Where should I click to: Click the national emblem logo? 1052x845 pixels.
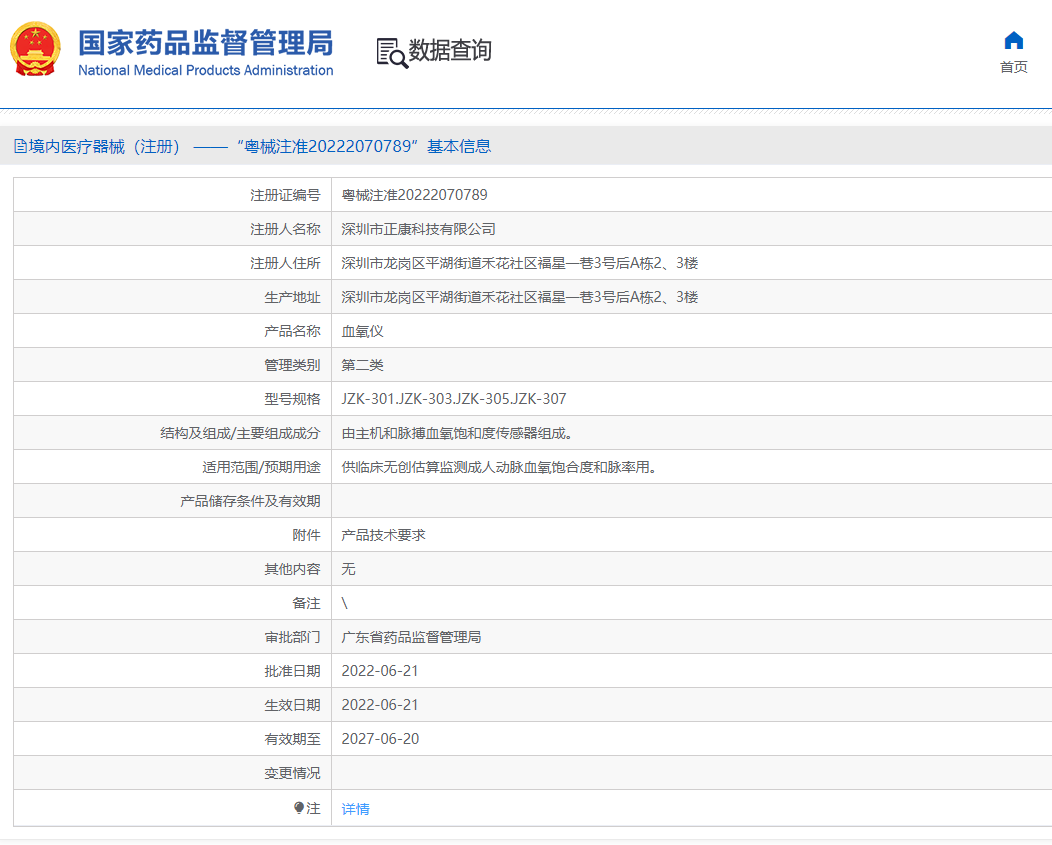click(x=35, y=49)
